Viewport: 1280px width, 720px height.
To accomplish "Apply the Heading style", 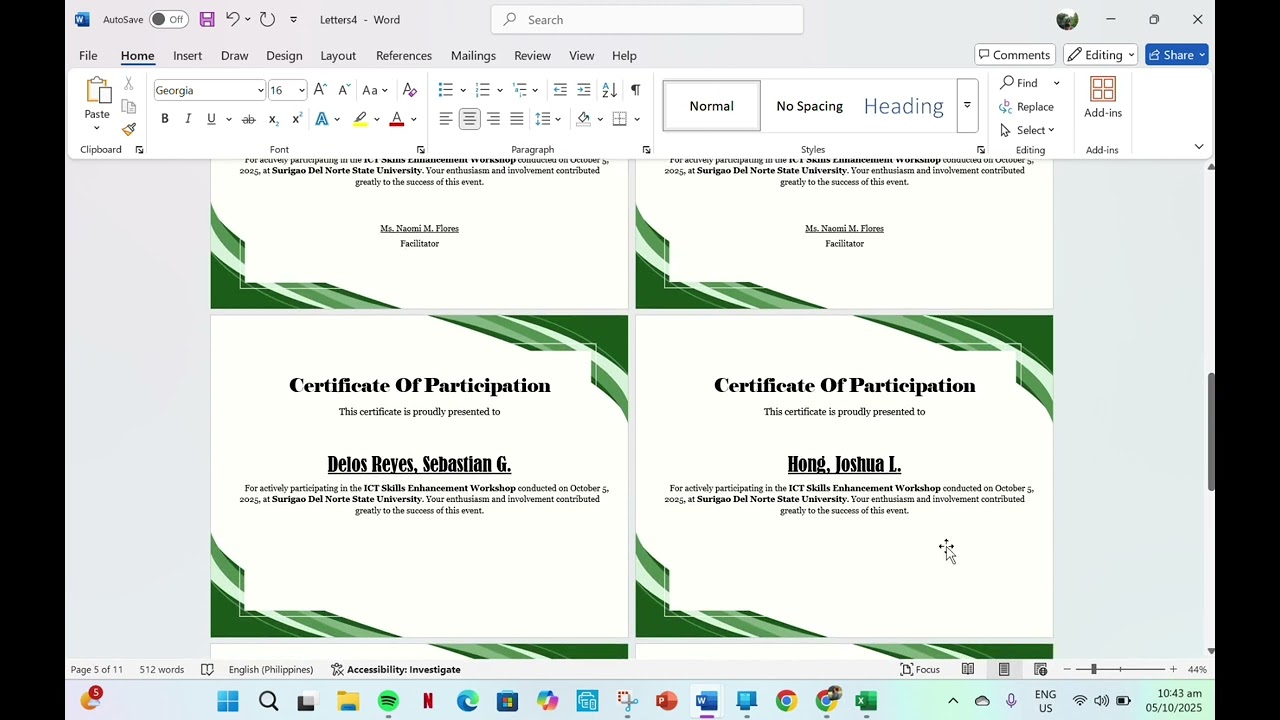I will 904,106.
